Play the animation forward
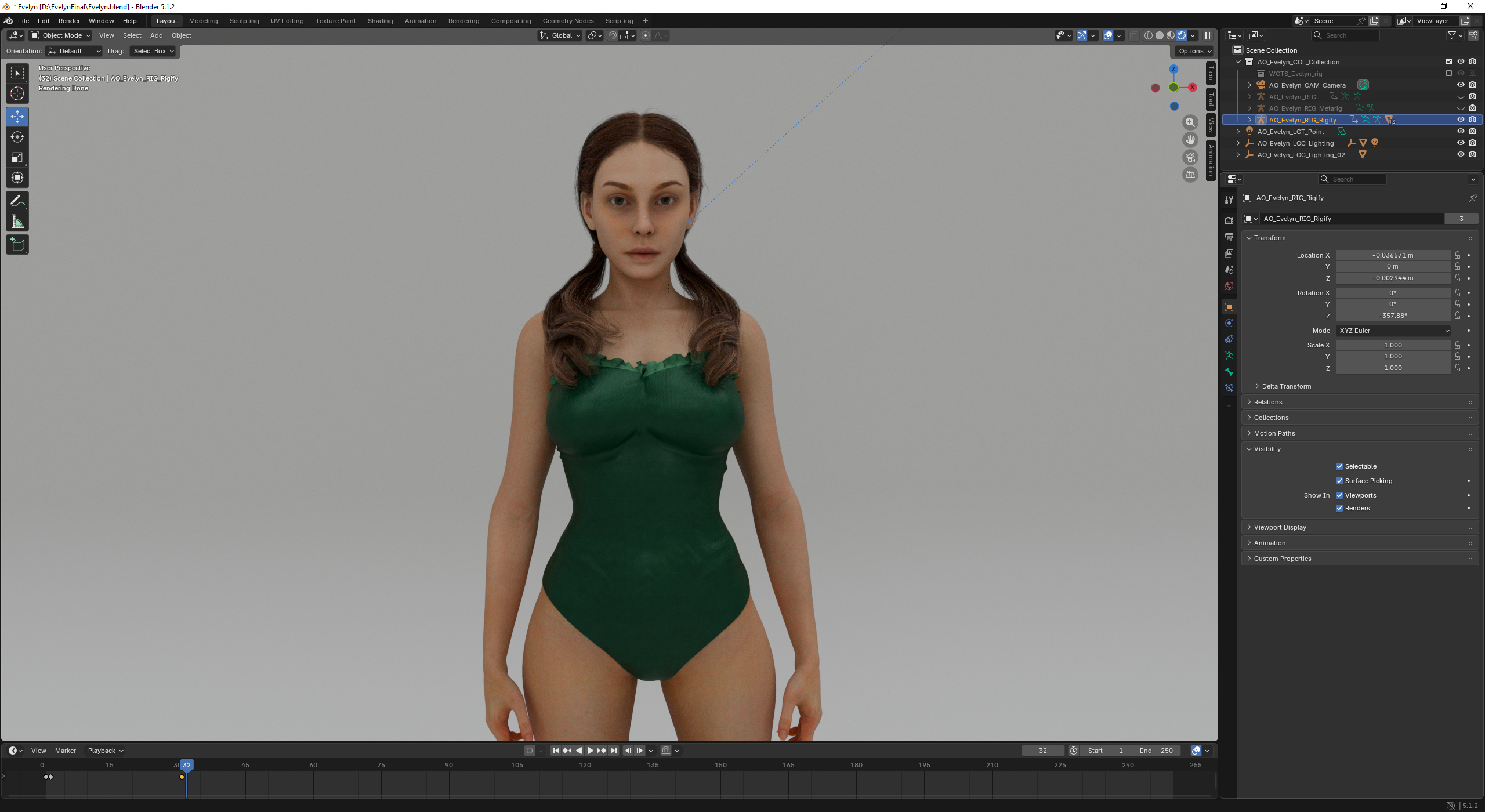This screenshot has height=812, width=1485. (591, 751)
